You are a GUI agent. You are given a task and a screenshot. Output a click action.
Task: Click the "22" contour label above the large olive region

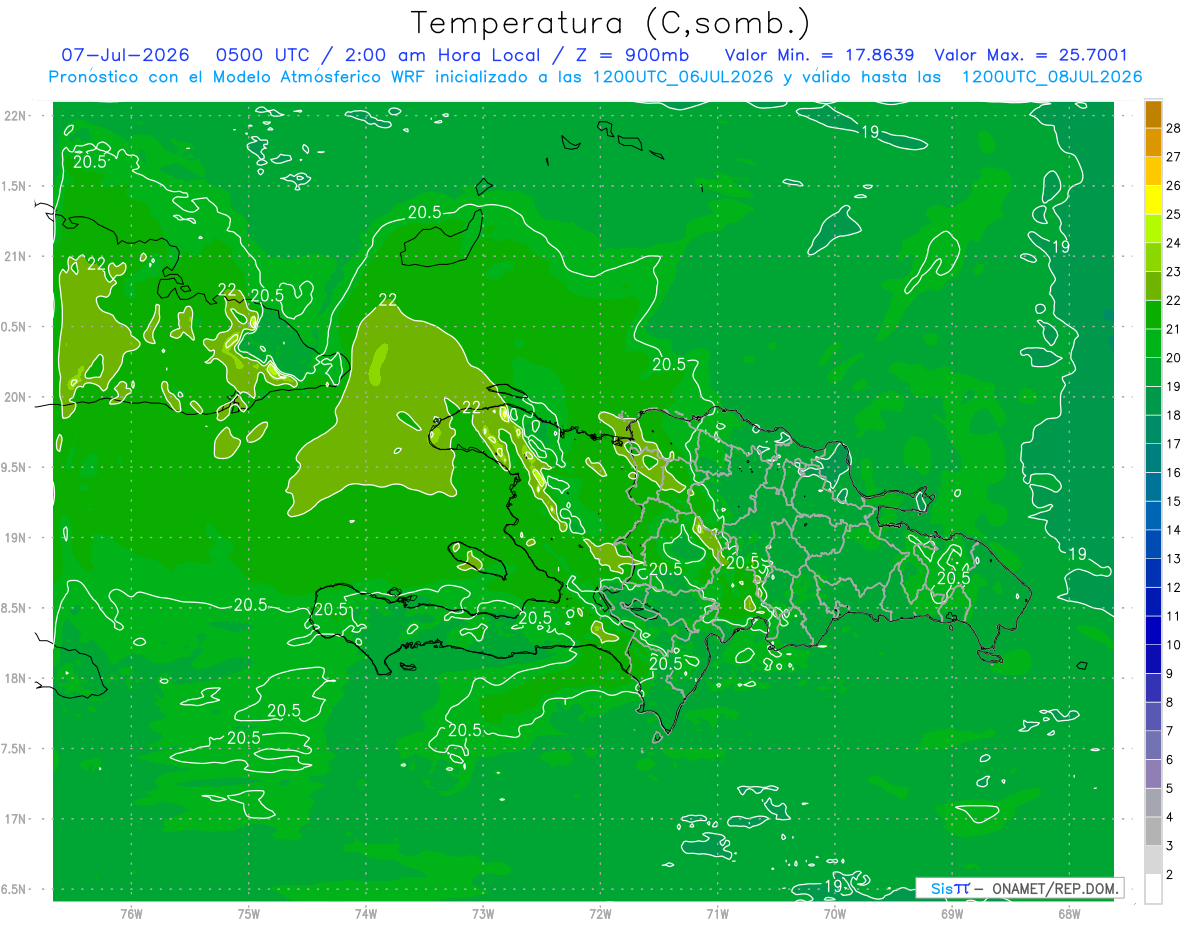tap(389, 299)
